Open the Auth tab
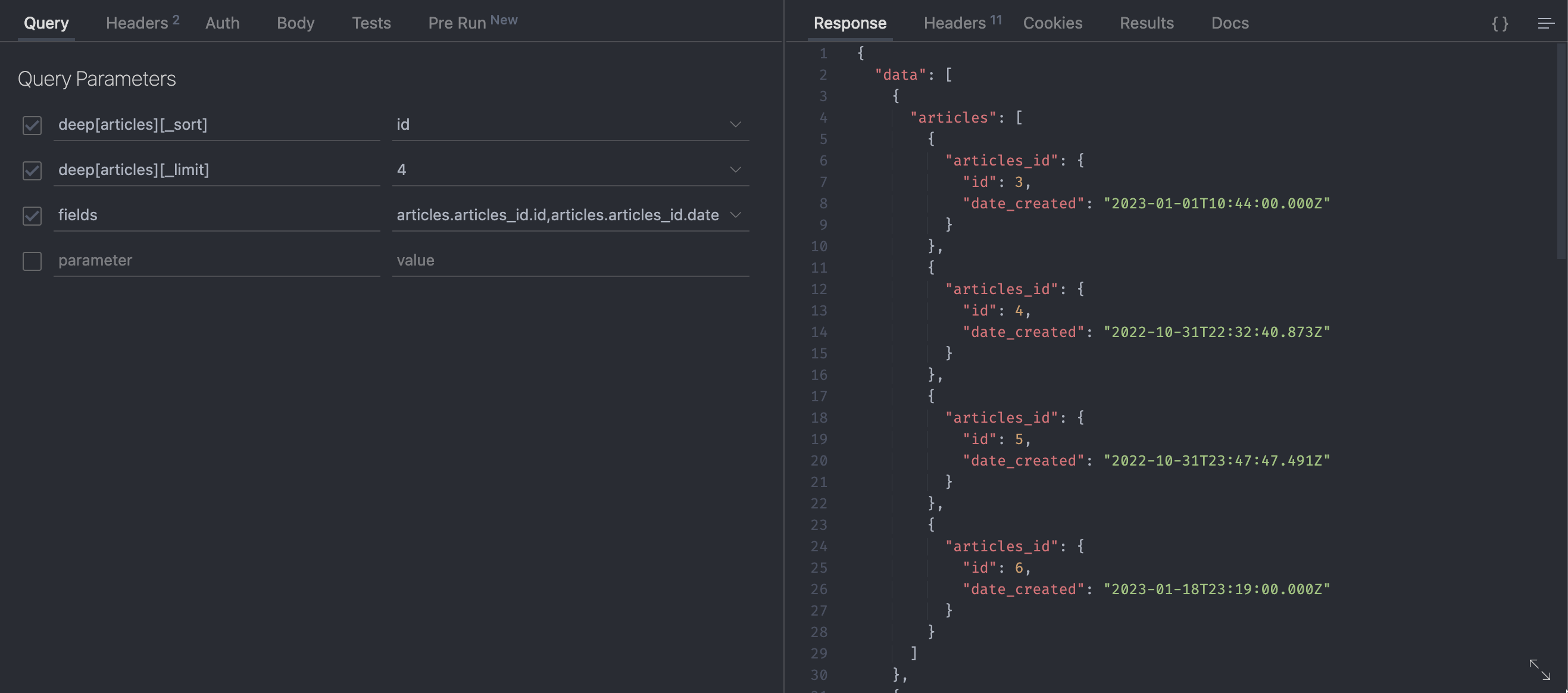Image resolution: width=1568 pixels, height=693 pixels. [222, 23]
